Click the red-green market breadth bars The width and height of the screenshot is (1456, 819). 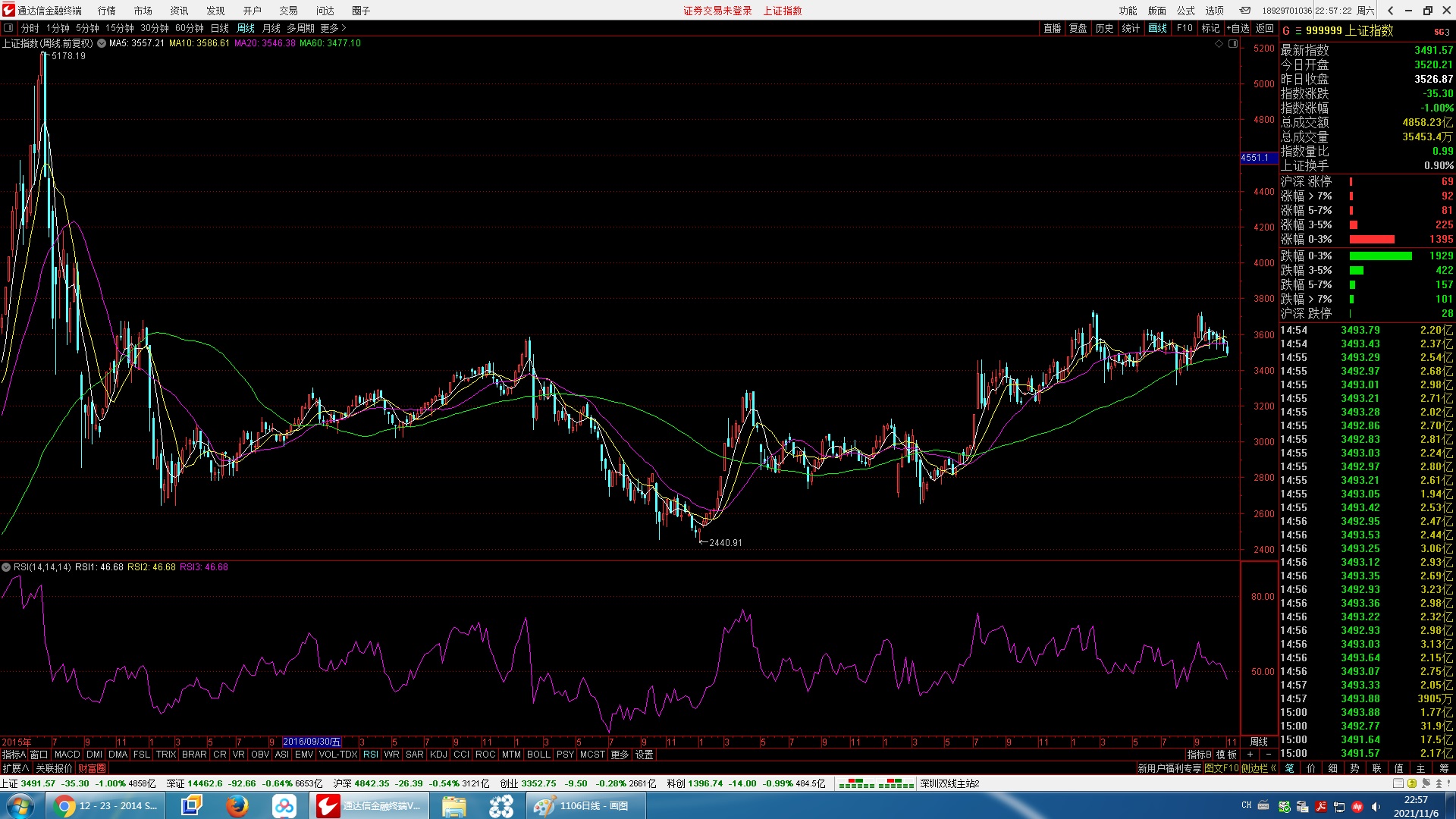click(876, 783)
